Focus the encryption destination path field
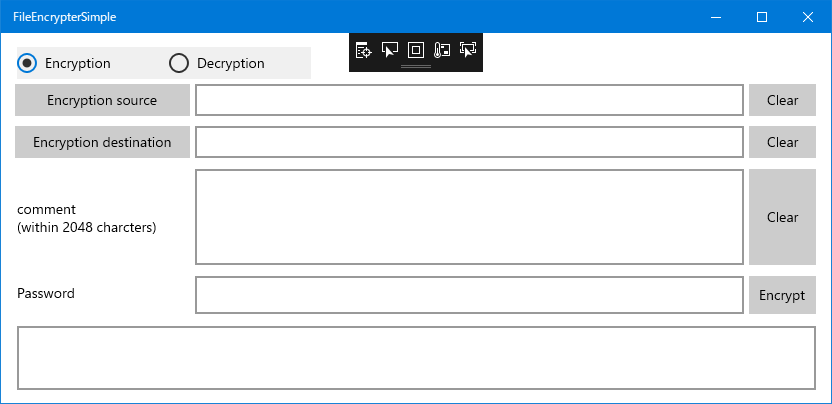 (x=469, y=142)
